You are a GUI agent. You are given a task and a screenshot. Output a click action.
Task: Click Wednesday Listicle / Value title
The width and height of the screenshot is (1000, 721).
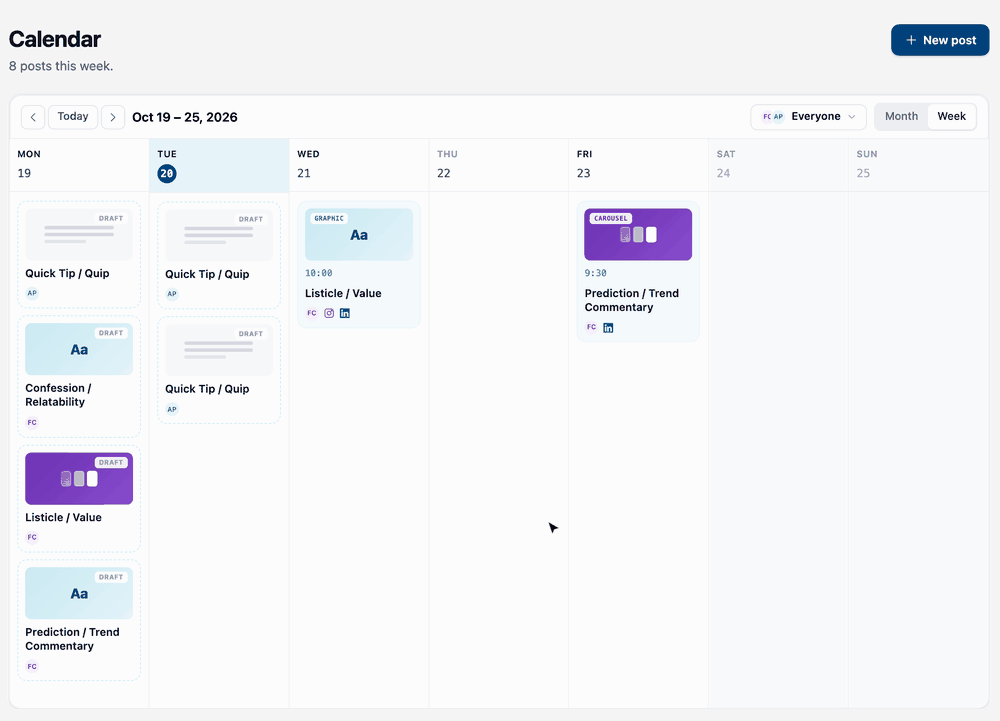343,293
